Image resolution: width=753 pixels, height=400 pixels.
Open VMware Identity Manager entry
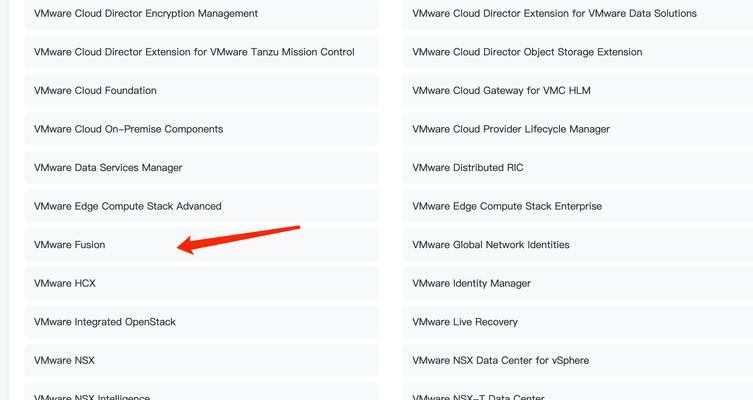(578, 283)
